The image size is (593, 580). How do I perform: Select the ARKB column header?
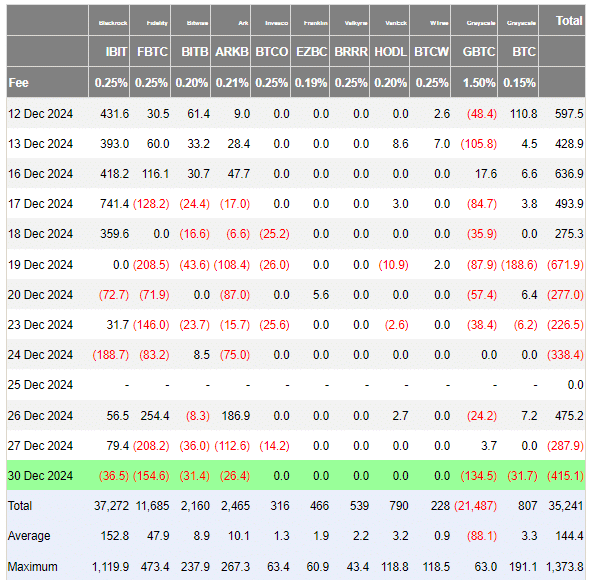tap(232, 51)
